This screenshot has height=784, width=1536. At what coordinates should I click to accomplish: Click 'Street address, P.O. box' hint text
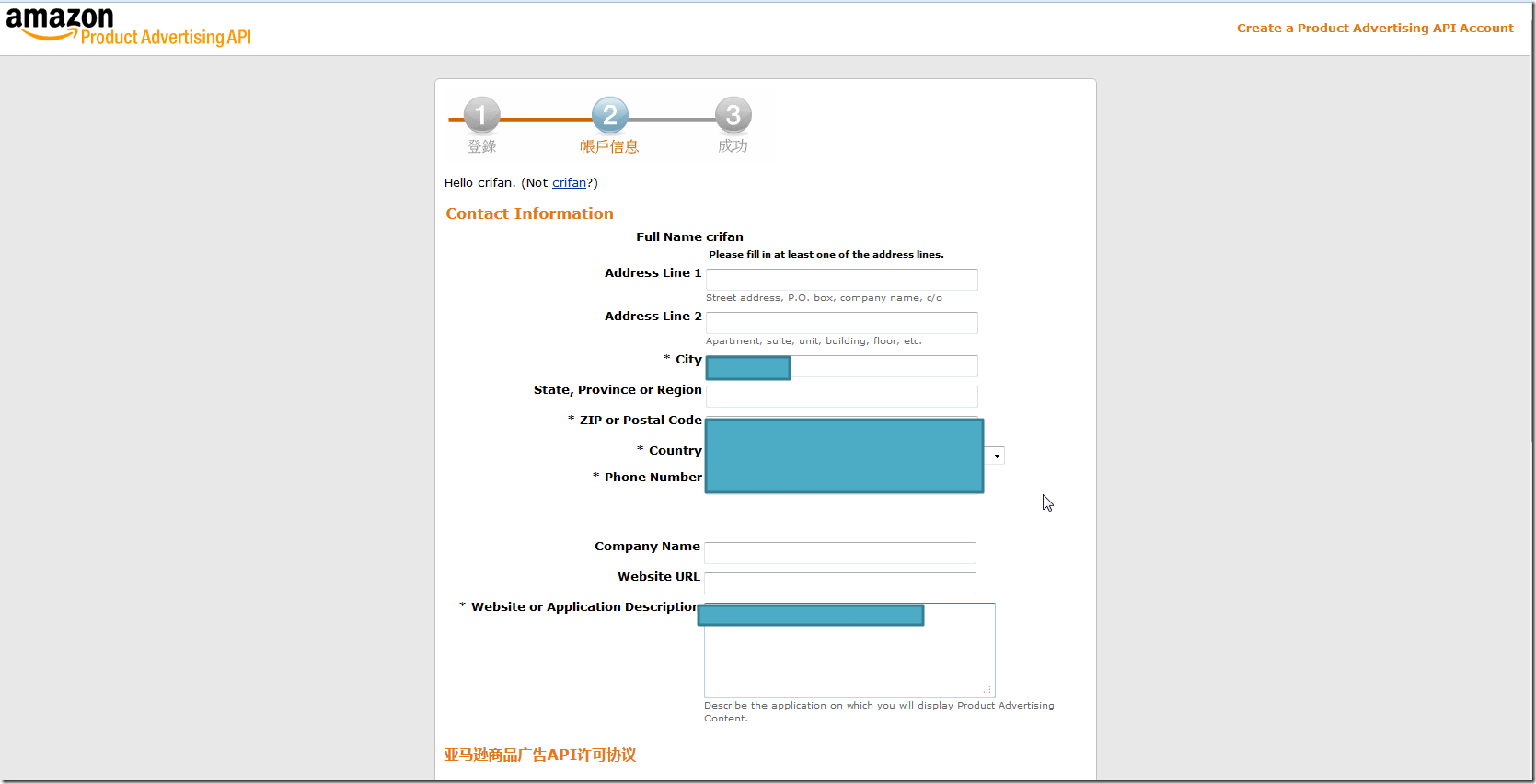(824, 298)
